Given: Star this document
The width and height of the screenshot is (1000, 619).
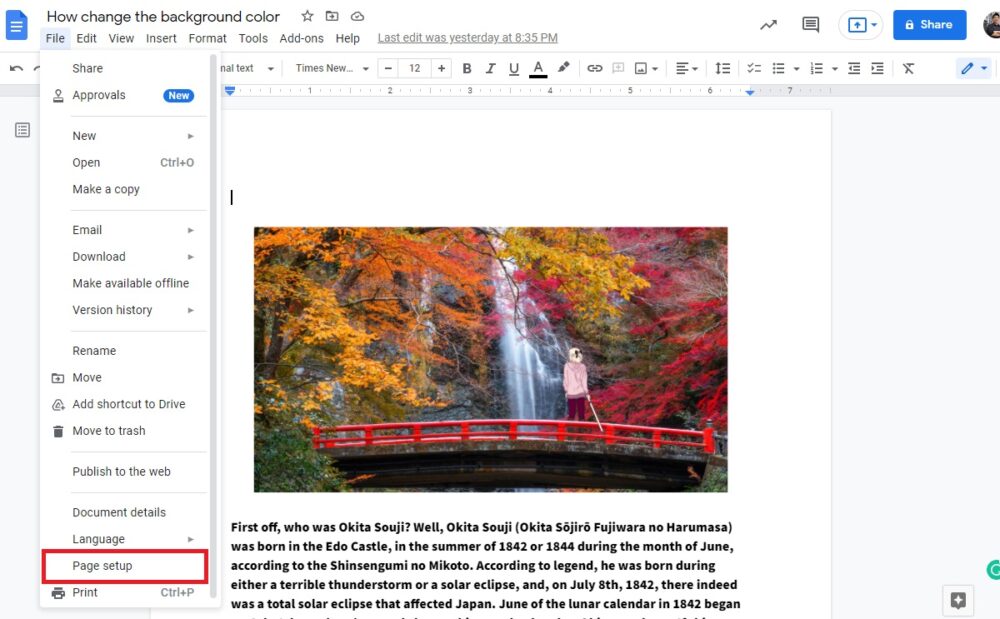Looking at the screenshot, I should tap(307, 16).
